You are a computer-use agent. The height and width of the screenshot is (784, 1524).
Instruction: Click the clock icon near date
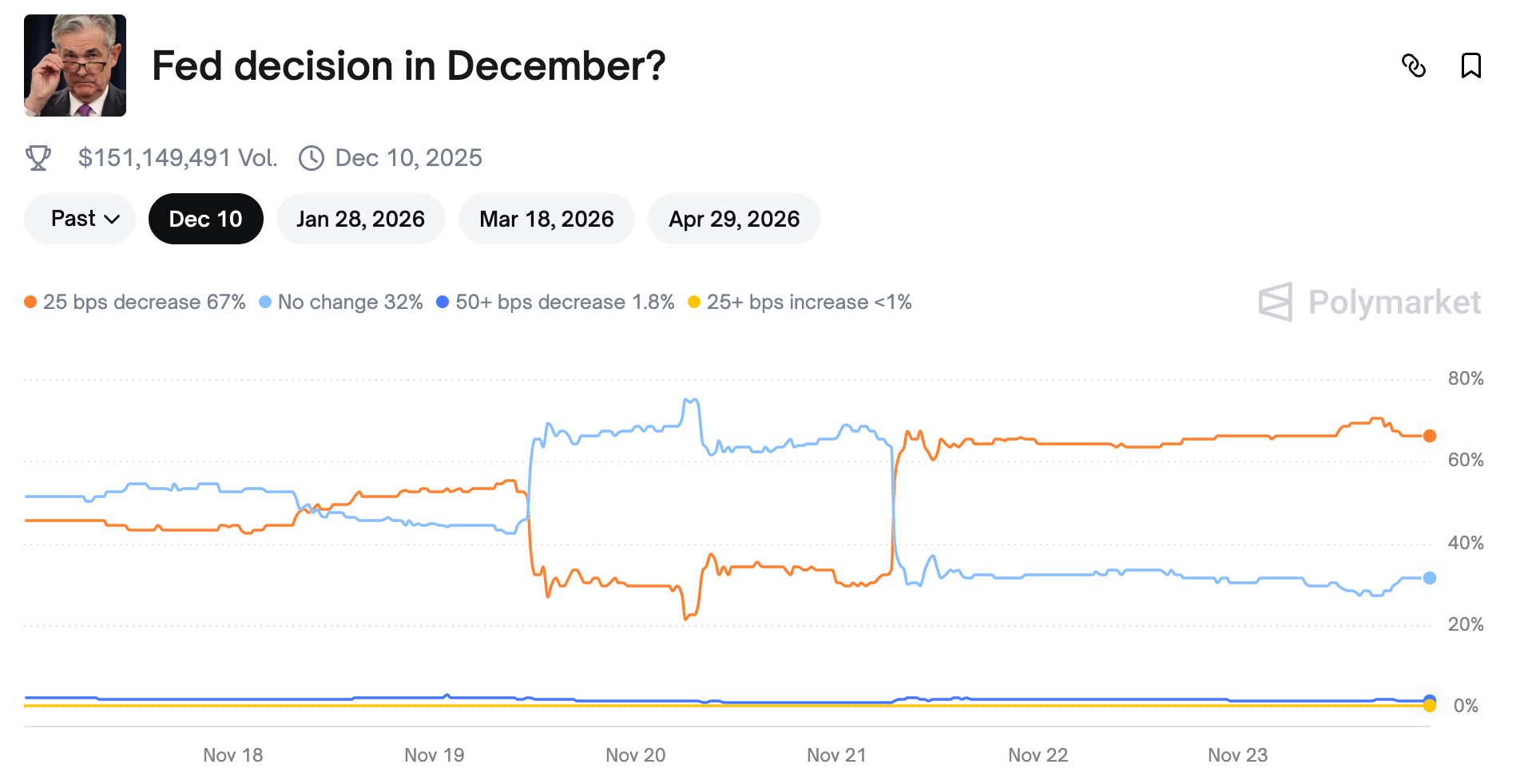pyautogui.click(x=311, y=158)
